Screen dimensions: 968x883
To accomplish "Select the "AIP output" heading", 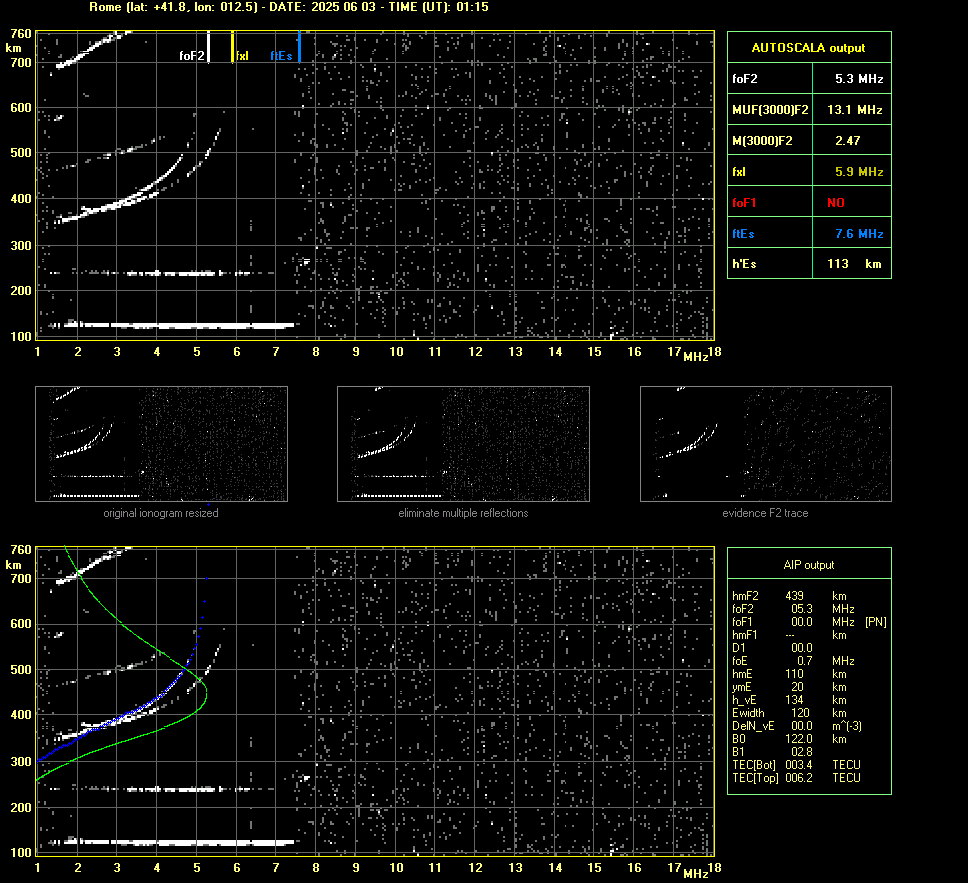I will tap(809, 565).
